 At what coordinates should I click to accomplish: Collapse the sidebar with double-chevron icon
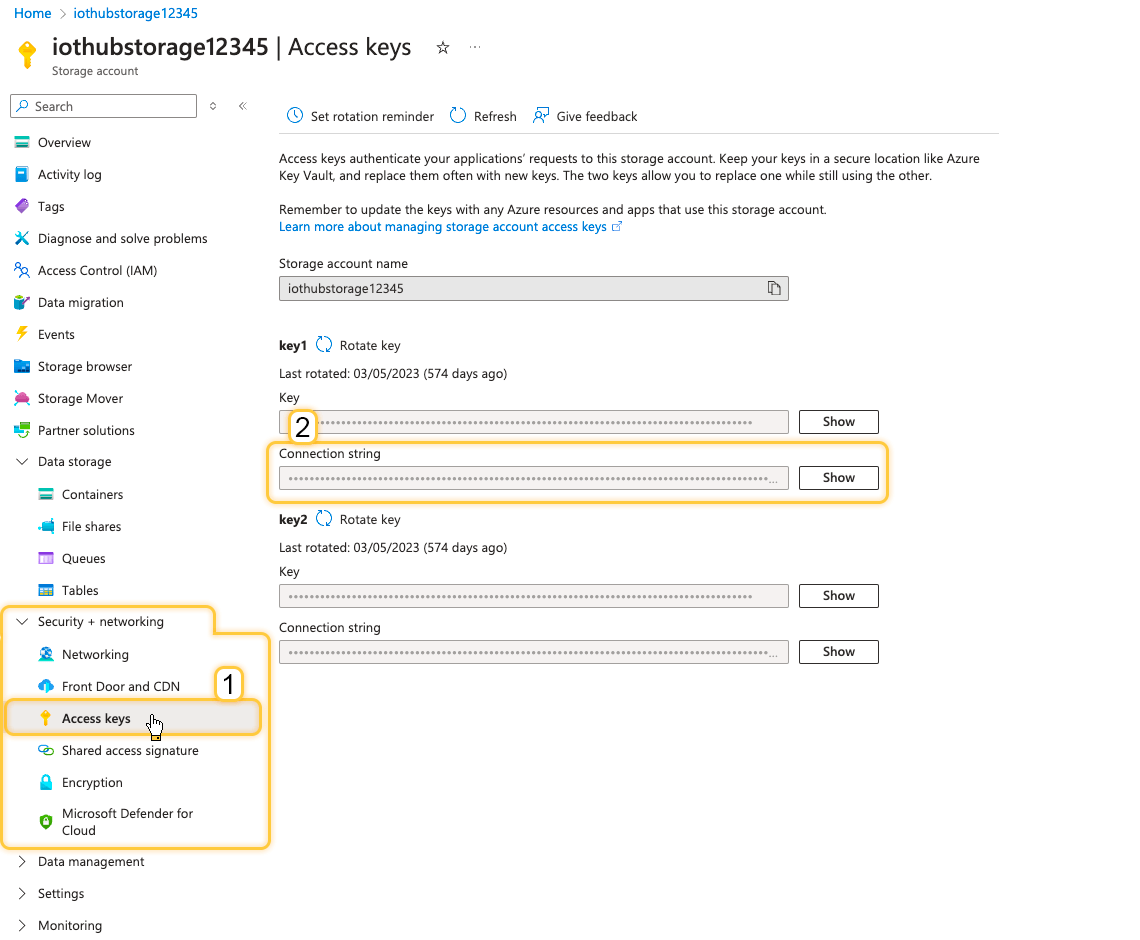click(x=242, y=106)
